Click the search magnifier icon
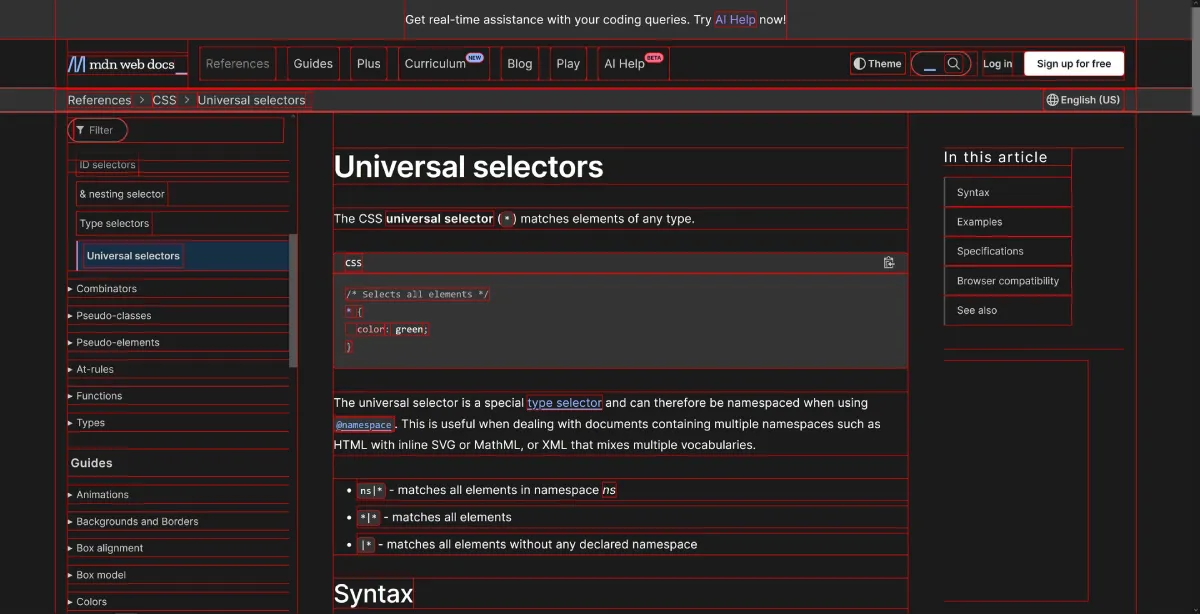The image size is (1200, 614). [x=954, y=64]
